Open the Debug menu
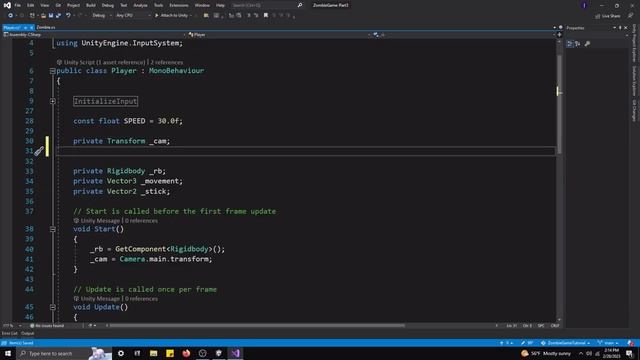Viewport: 640px width, 360px height. [x=108, y=5]
